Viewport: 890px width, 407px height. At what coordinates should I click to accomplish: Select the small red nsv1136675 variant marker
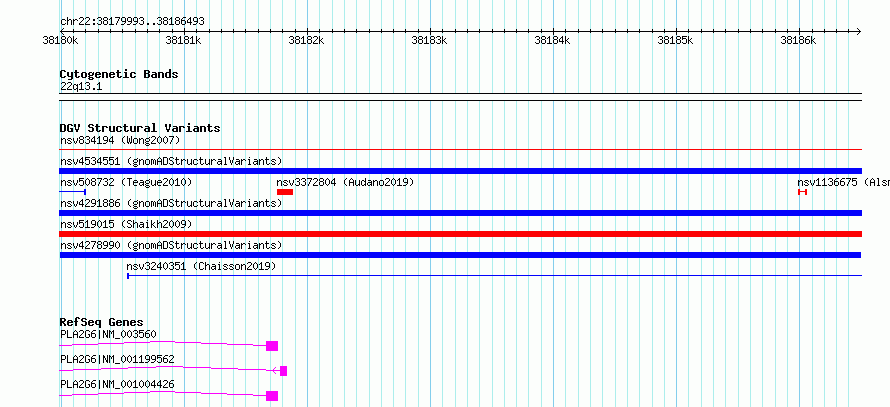803,192
